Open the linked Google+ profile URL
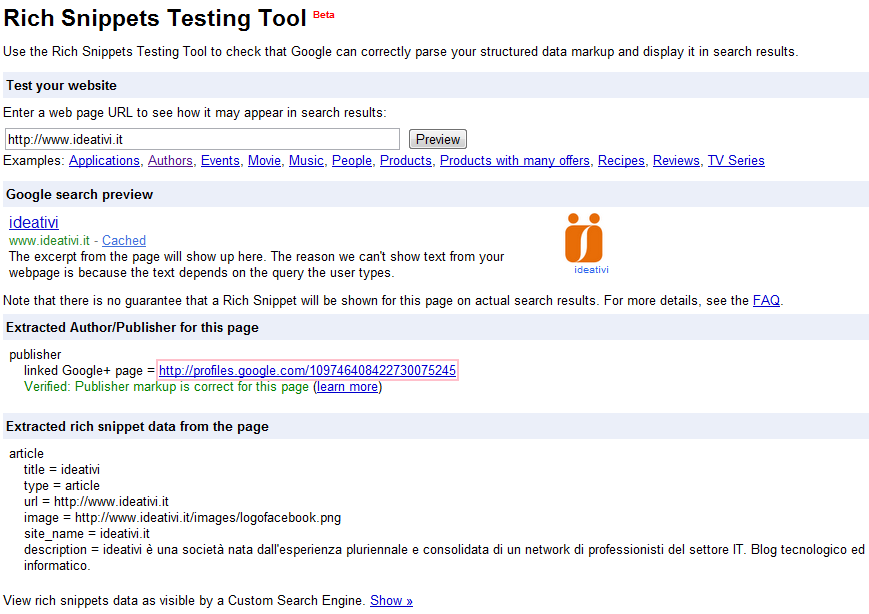The image size is (869, 614). coord(308,370)
